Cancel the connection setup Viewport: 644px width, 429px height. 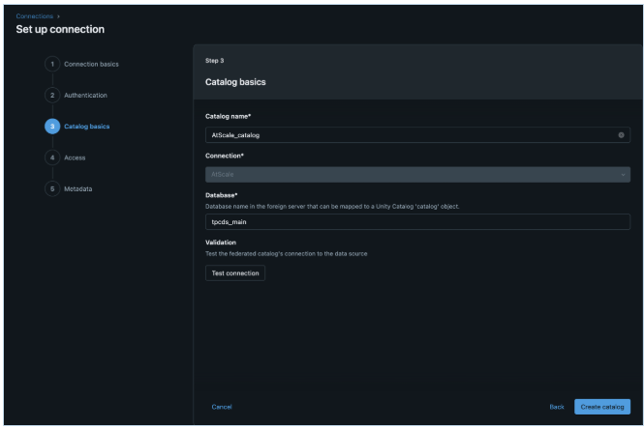pos(222,407)
